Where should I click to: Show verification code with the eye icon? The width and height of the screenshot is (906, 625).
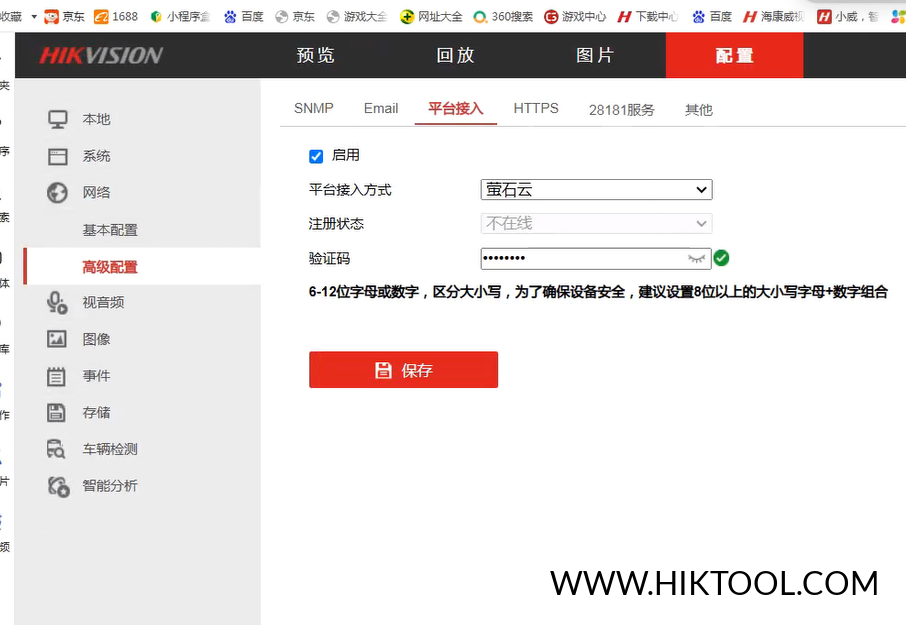point(697,258)
